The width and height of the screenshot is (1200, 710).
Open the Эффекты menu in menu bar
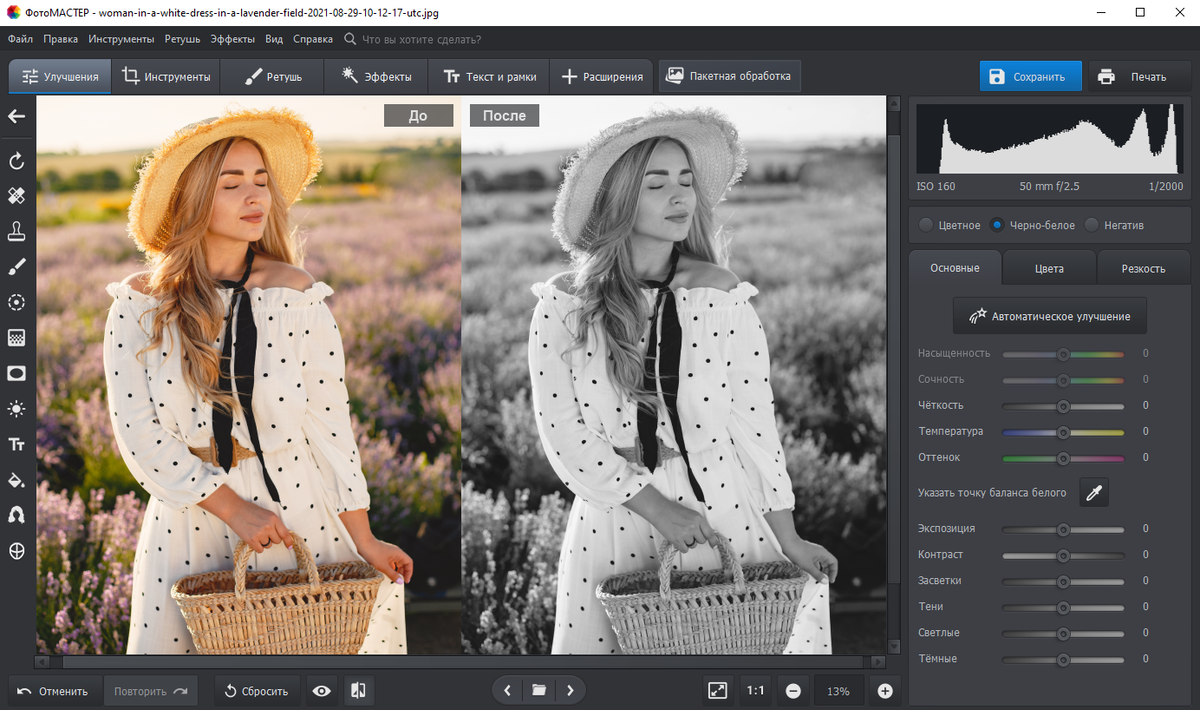pos(233,39)
